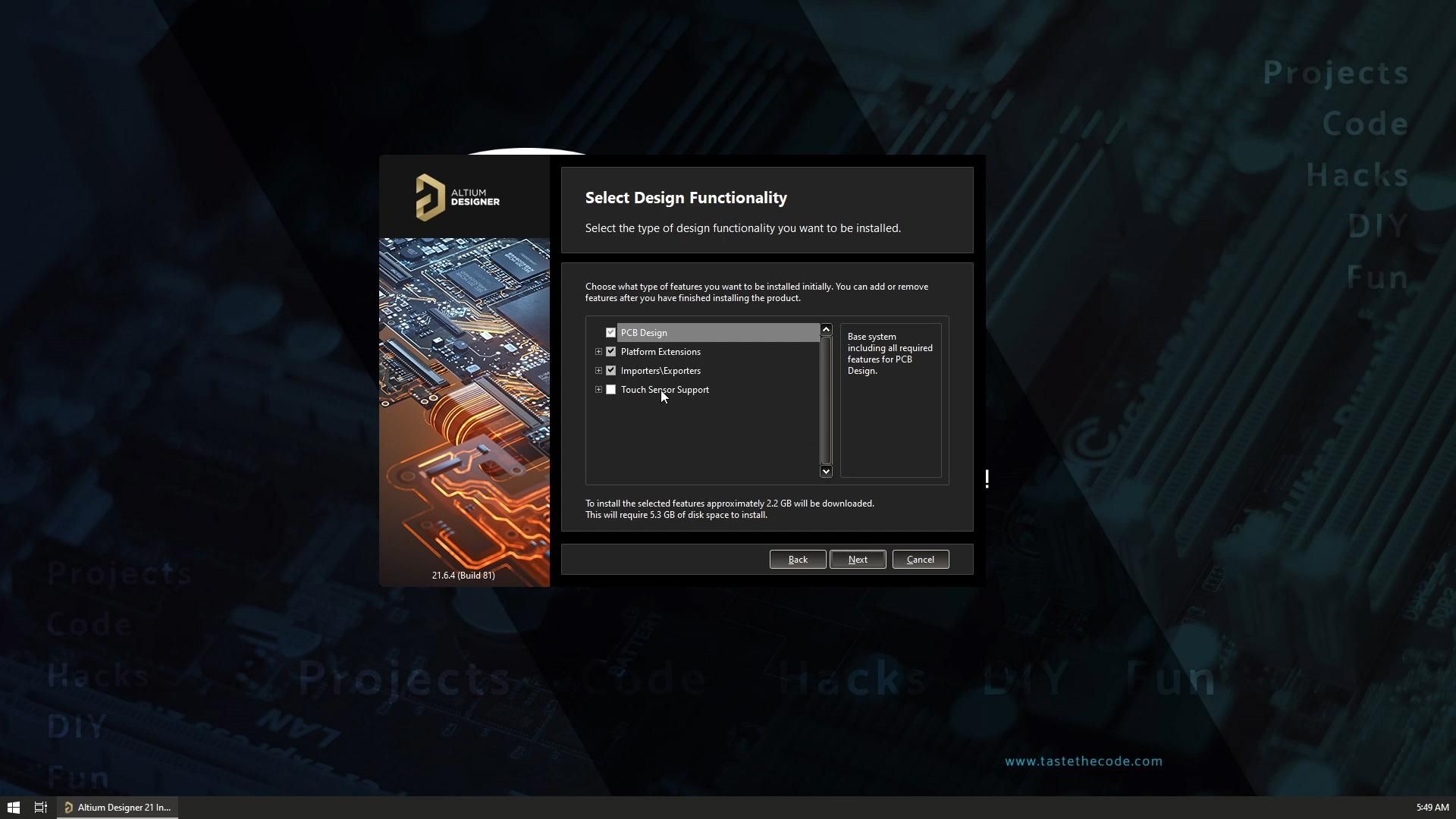Uncheck Importers\Exporters
This screenshot has width=1456, height=819.
(611, 370)
